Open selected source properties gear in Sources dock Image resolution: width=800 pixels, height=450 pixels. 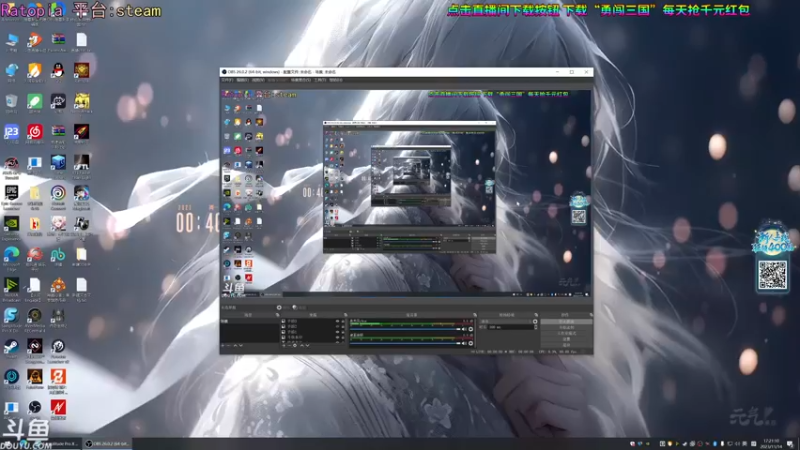click(295, 345)
